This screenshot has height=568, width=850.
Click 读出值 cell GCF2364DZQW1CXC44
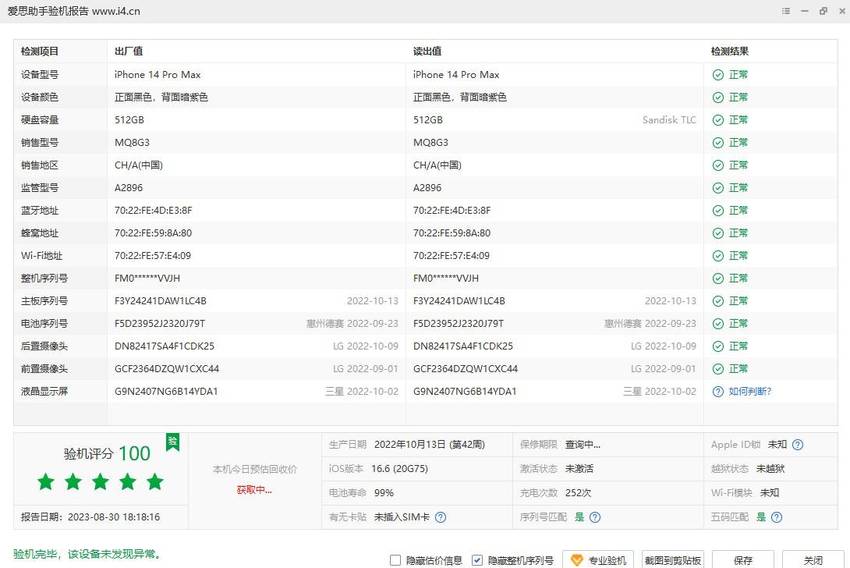click(465, 369)
